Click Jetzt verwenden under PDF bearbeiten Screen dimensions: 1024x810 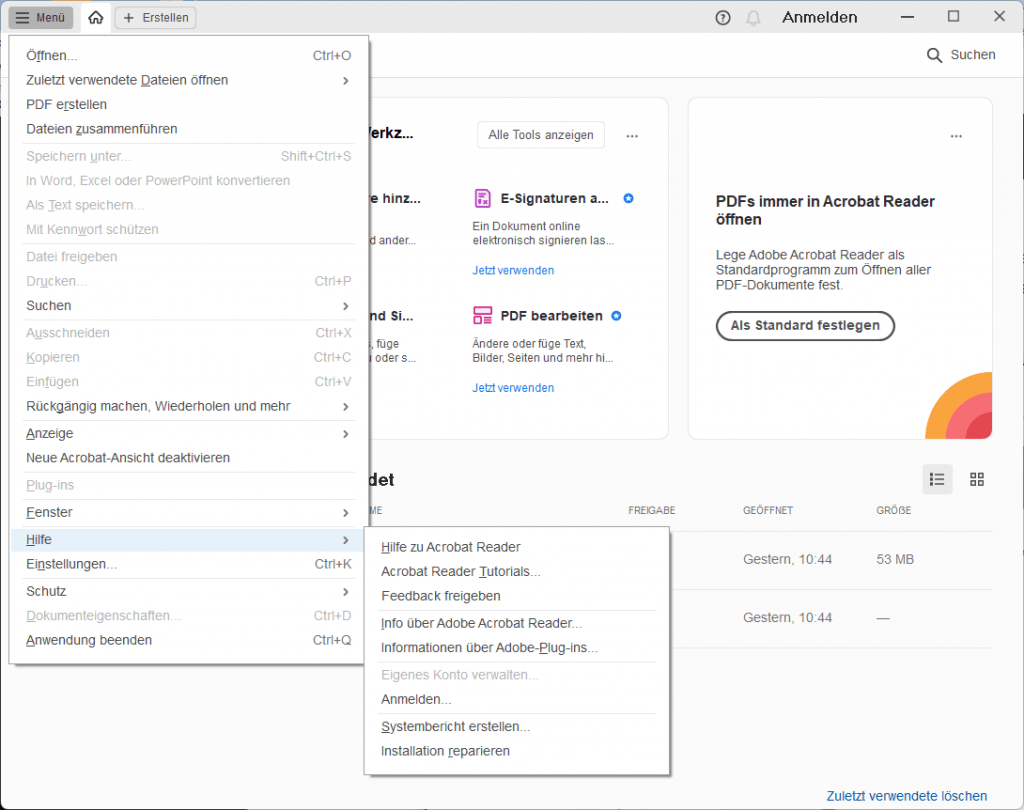513,388
